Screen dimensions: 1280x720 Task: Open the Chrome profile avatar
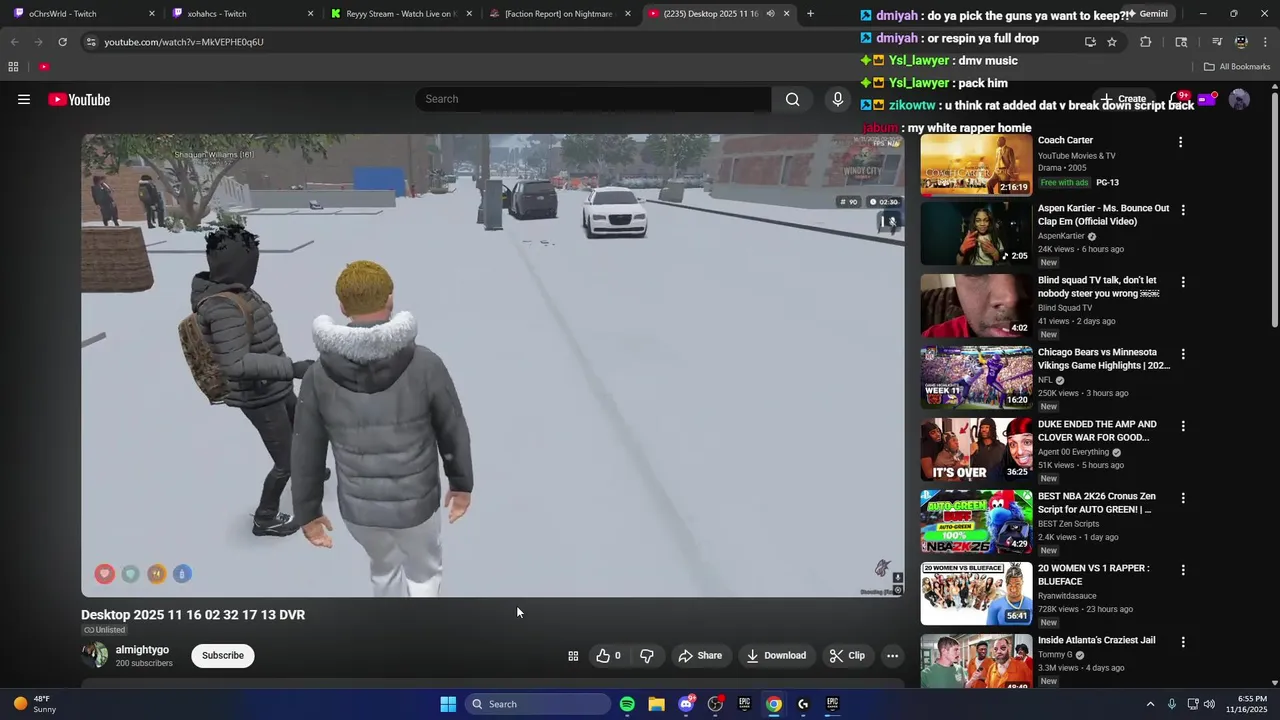(1241, 42)
